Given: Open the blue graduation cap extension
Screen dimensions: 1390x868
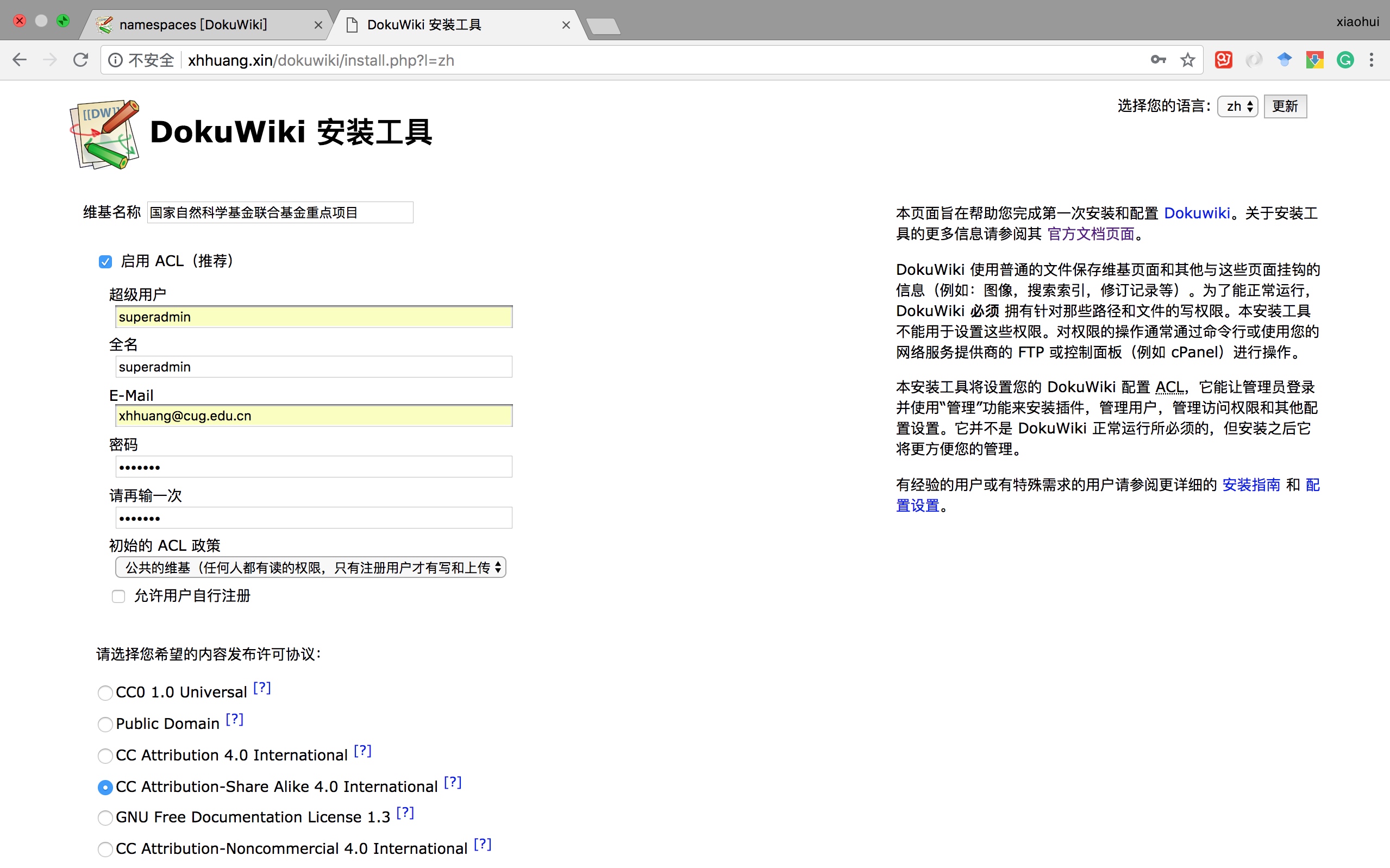Looking at the screenshot, I should click(1285, 60).
